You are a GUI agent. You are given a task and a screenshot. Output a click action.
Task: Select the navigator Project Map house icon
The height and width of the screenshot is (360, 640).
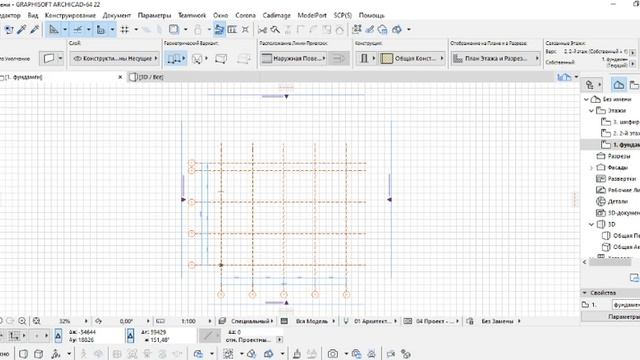[619, 84]
